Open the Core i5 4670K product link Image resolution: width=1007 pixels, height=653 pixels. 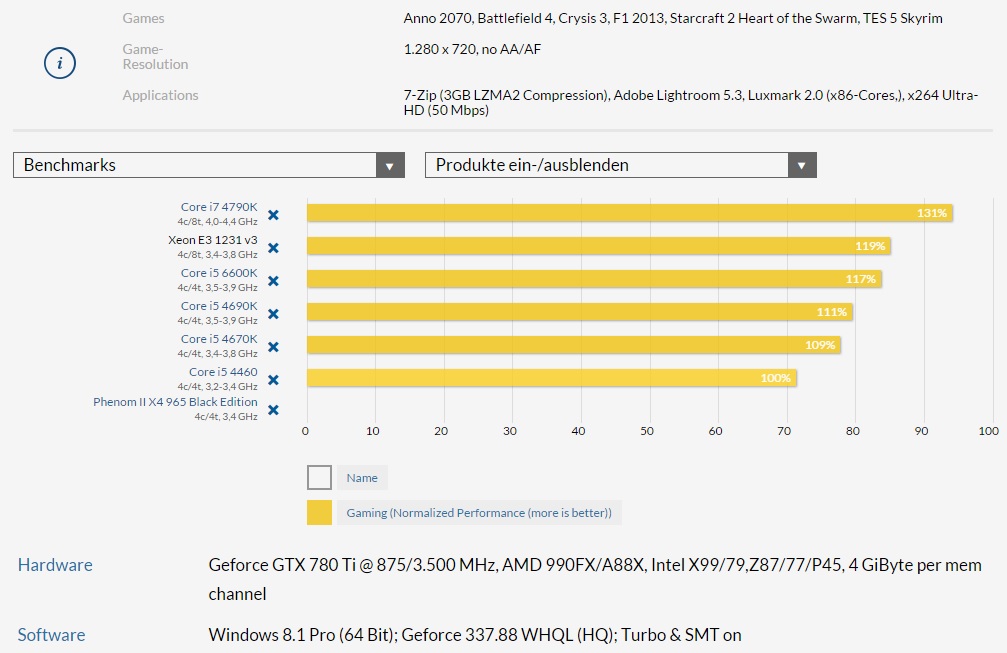(x=219, y=338)
